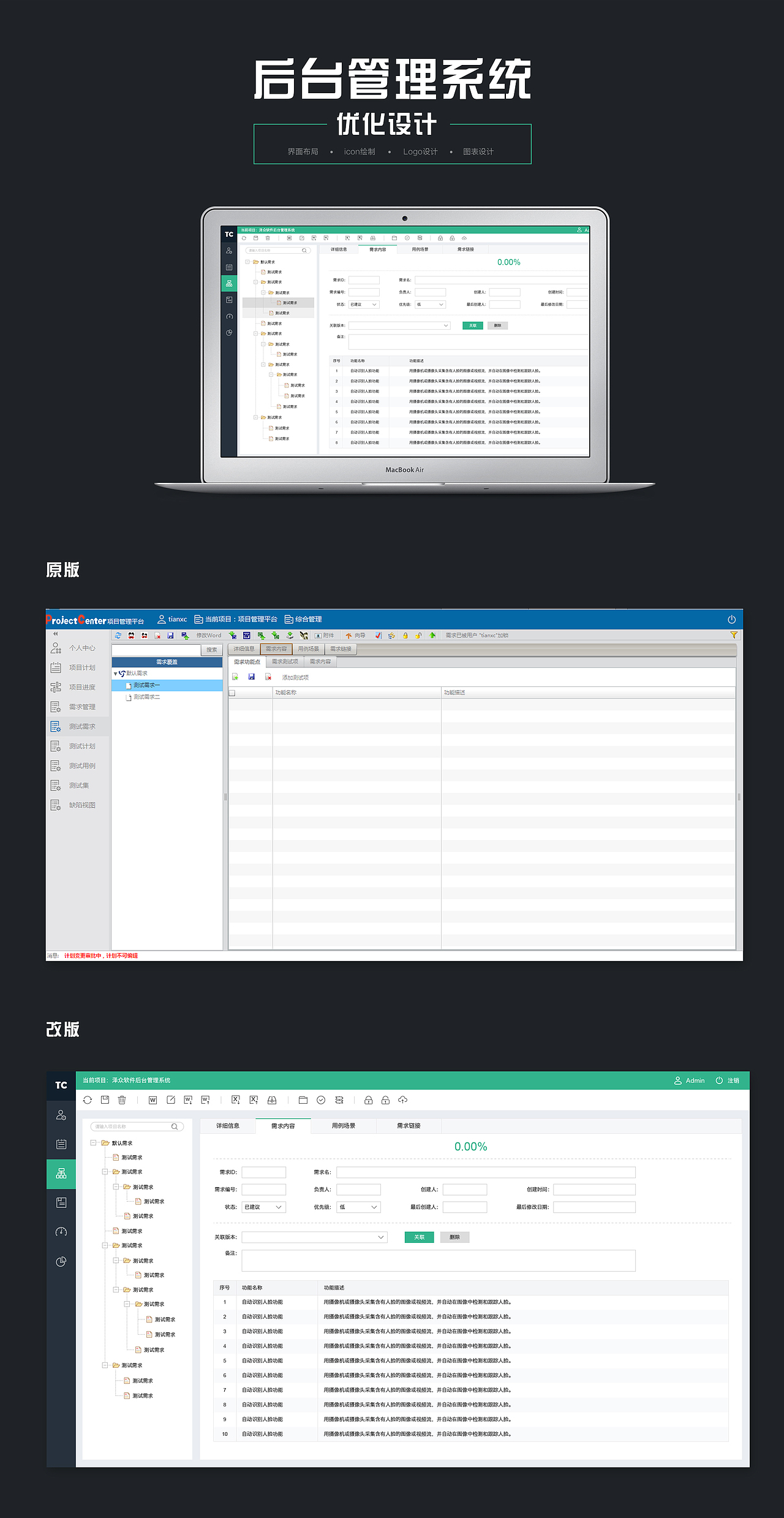Click the green add icon above 原版 table
Viewport: 784px width, 1518px height.
pos(235,677)
